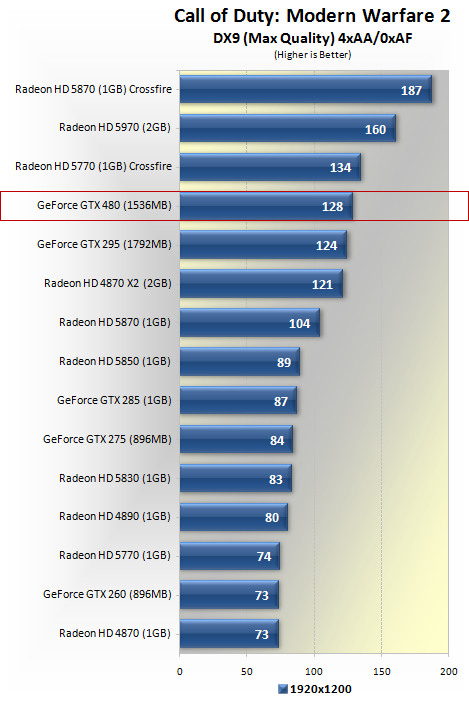469x701 pixels.
Task: Select the GeForce GTX 285 (1GB) label
Action: pos(114,400)
